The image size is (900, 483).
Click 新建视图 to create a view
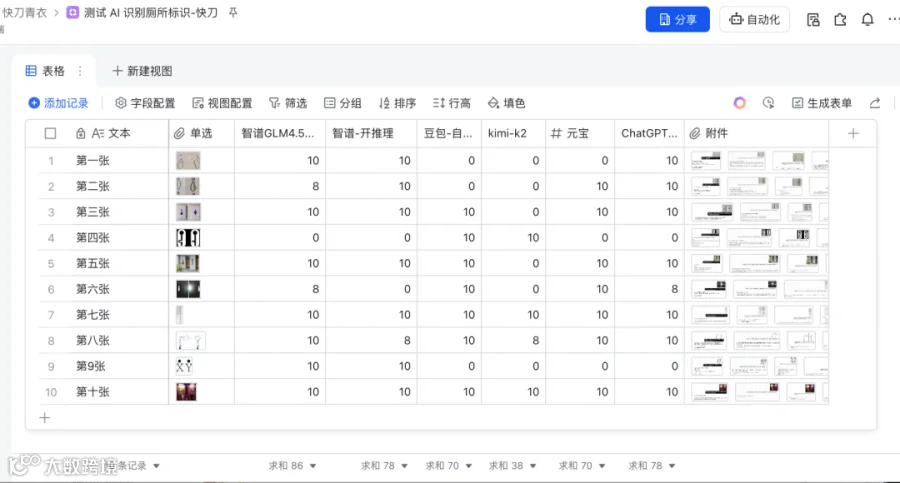142,71
